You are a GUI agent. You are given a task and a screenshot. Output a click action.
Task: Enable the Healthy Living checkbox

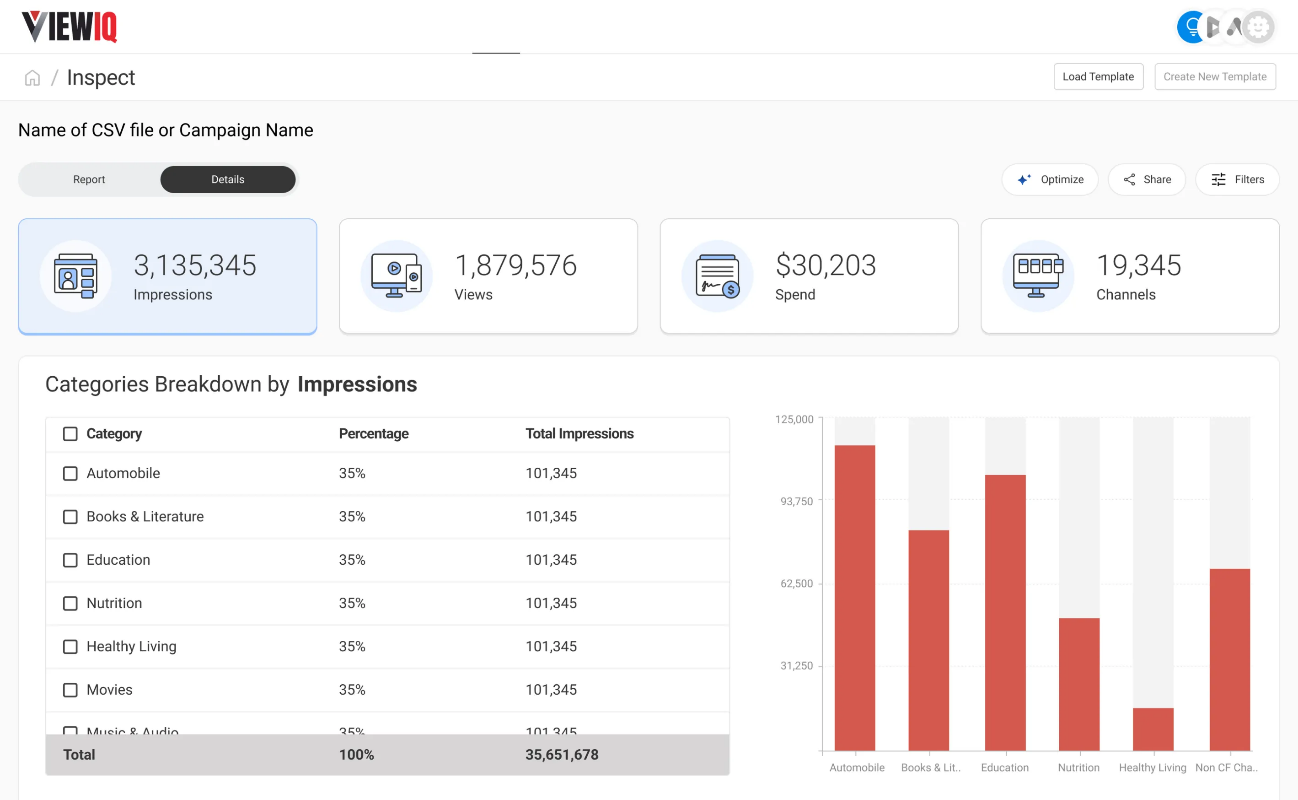(x=70, y=647)
